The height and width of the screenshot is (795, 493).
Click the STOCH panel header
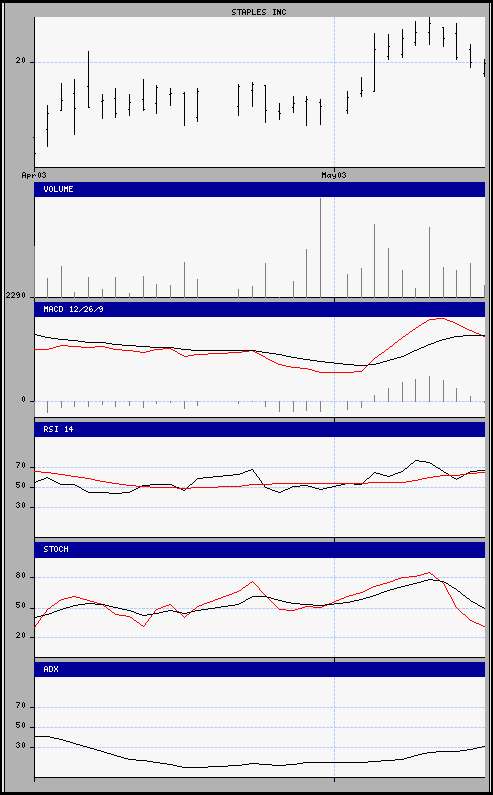260,550
